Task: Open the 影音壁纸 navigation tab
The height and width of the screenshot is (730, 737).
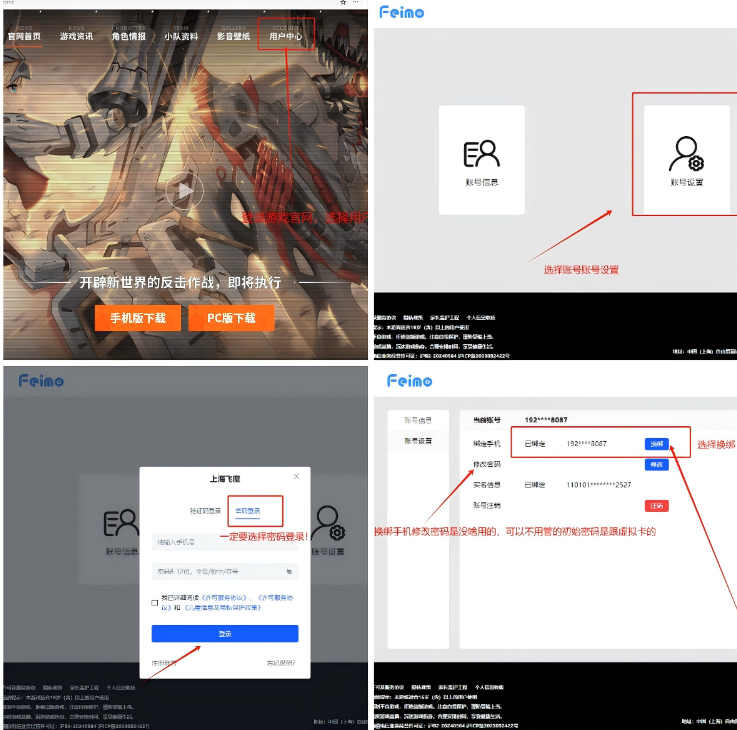Action: click(x=234, y=36)
